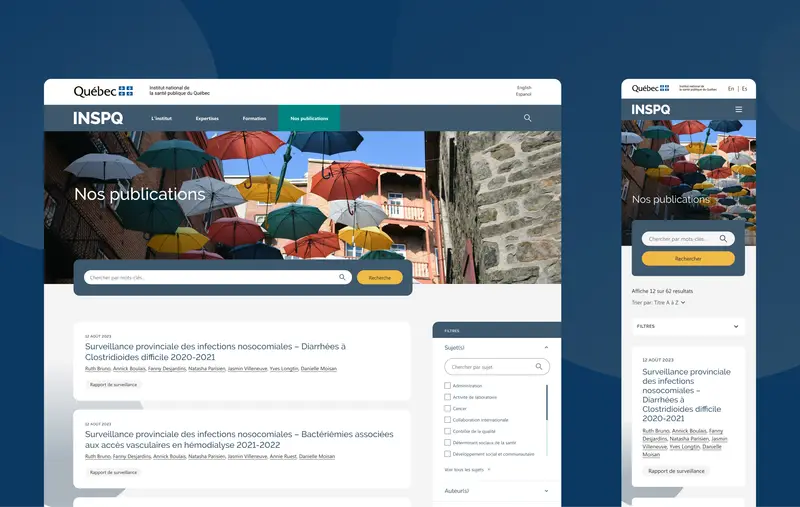Check the Collaboration internationale filter
Image resolution: width=800 pixels, height=507 pixels.
tap(447, 420)
